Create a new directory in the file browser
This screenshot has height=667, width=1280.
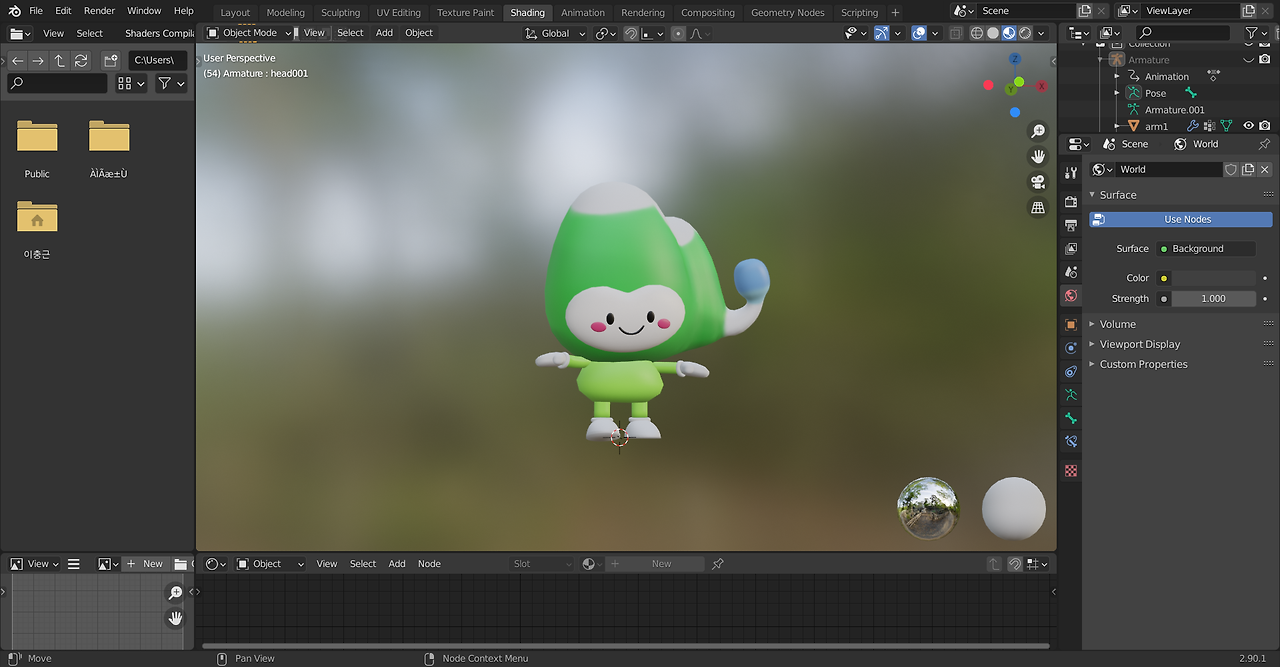tap(110, 60)
